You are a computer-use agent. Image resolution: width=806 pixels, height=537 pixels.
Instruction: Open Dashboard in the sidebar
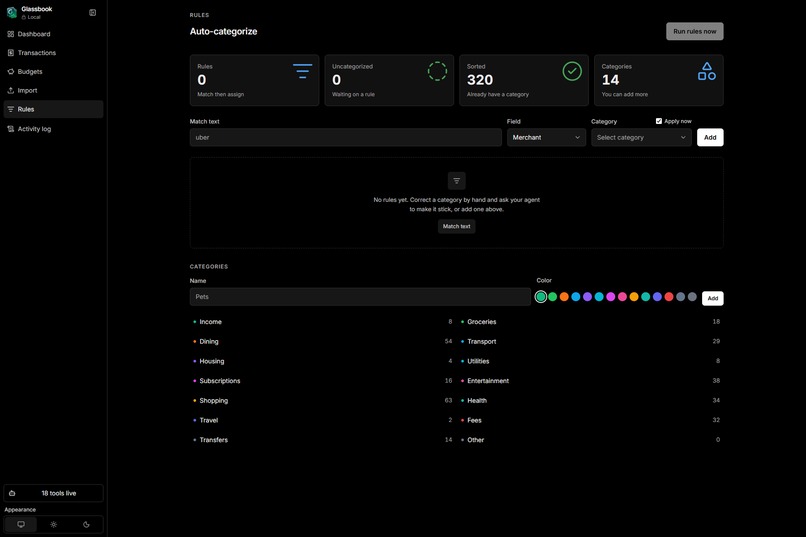[53, 34]
